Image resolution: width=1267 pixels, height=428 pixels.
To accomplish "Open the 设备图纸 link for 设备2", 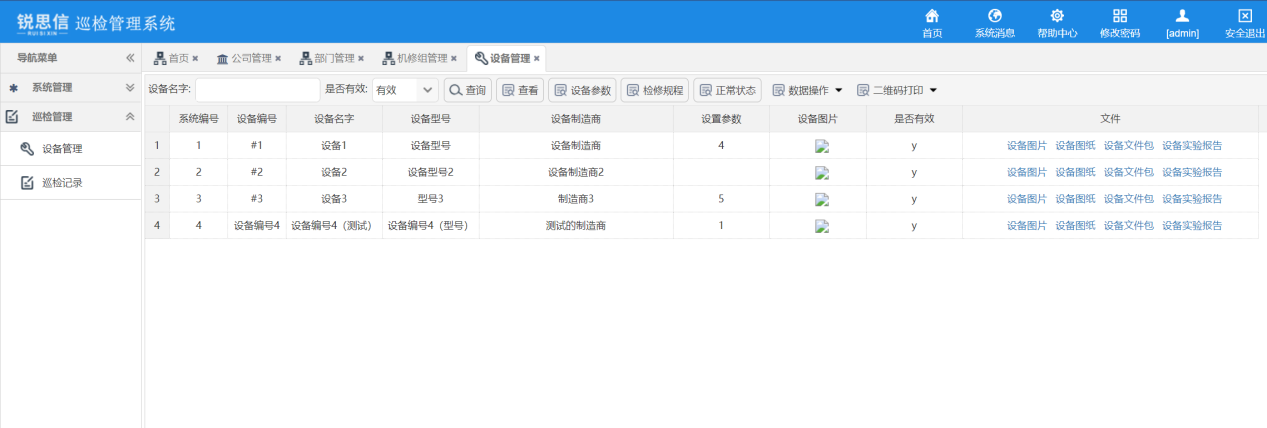I will coord(1075,172).
